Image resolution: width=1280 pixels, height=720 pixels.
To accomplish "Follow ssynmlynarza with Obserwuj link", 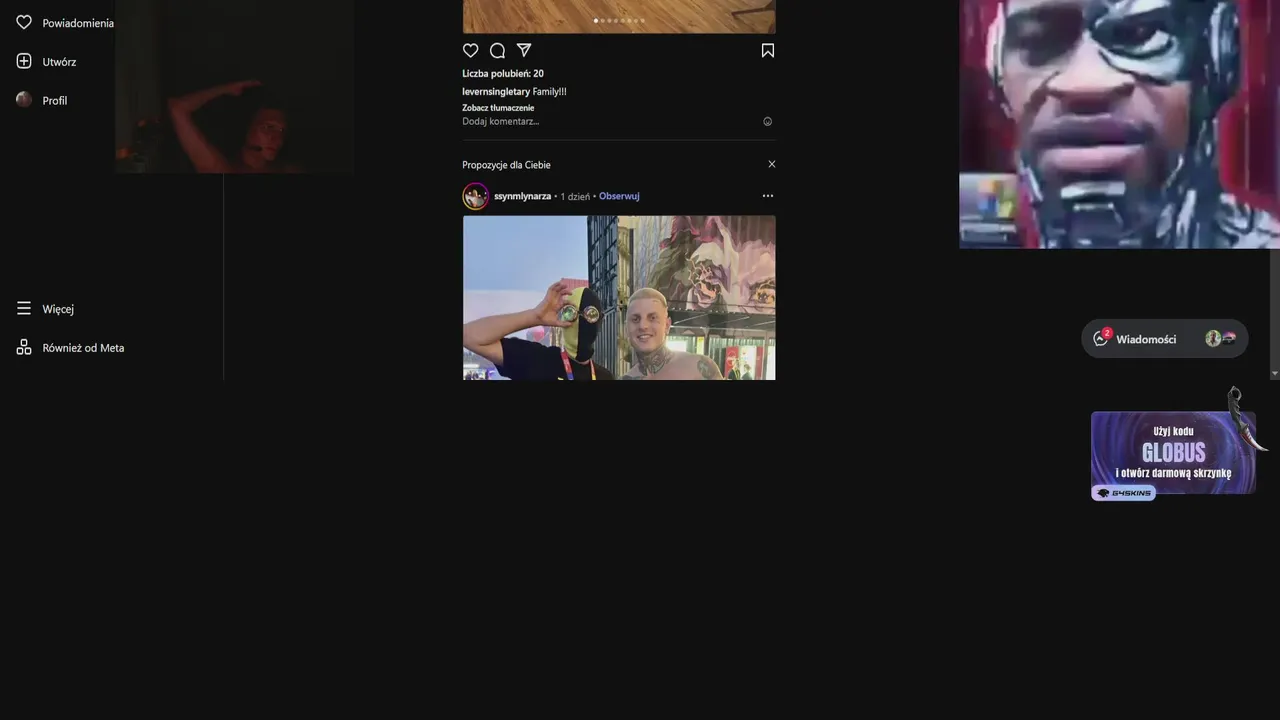I will tap(619, 196).
